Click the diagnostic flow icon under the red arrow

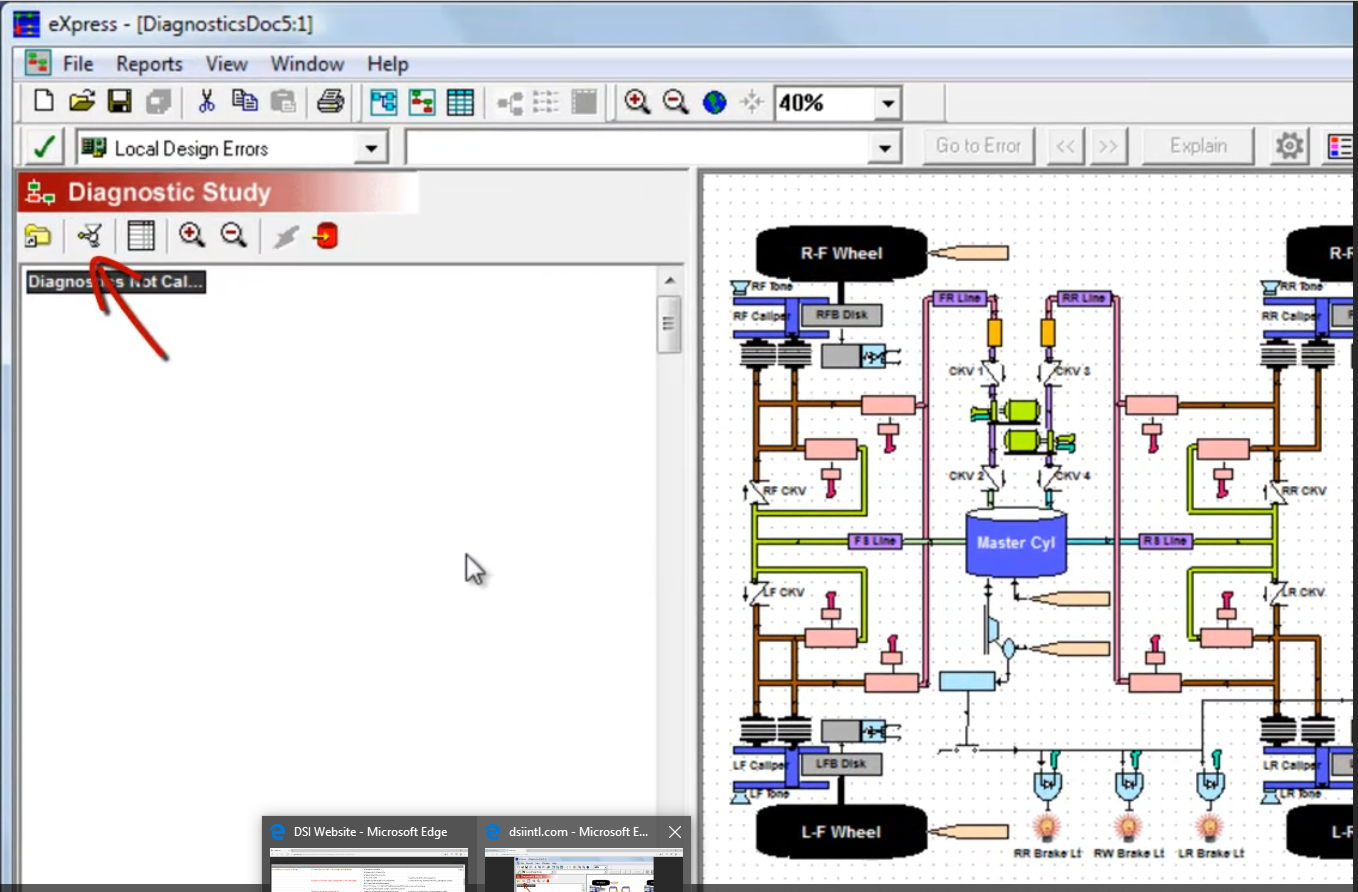tap(90, 236)
